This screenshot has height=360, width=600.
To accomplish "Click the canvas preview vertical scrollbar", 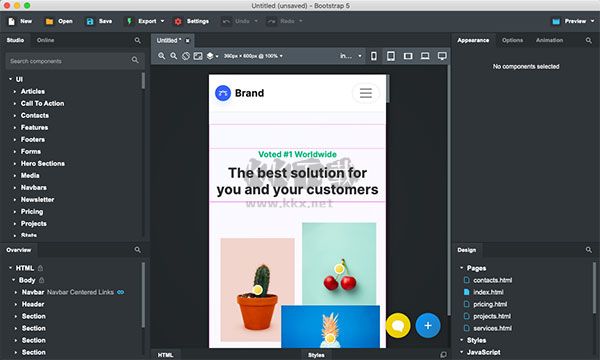I will (x=388, y=89).
